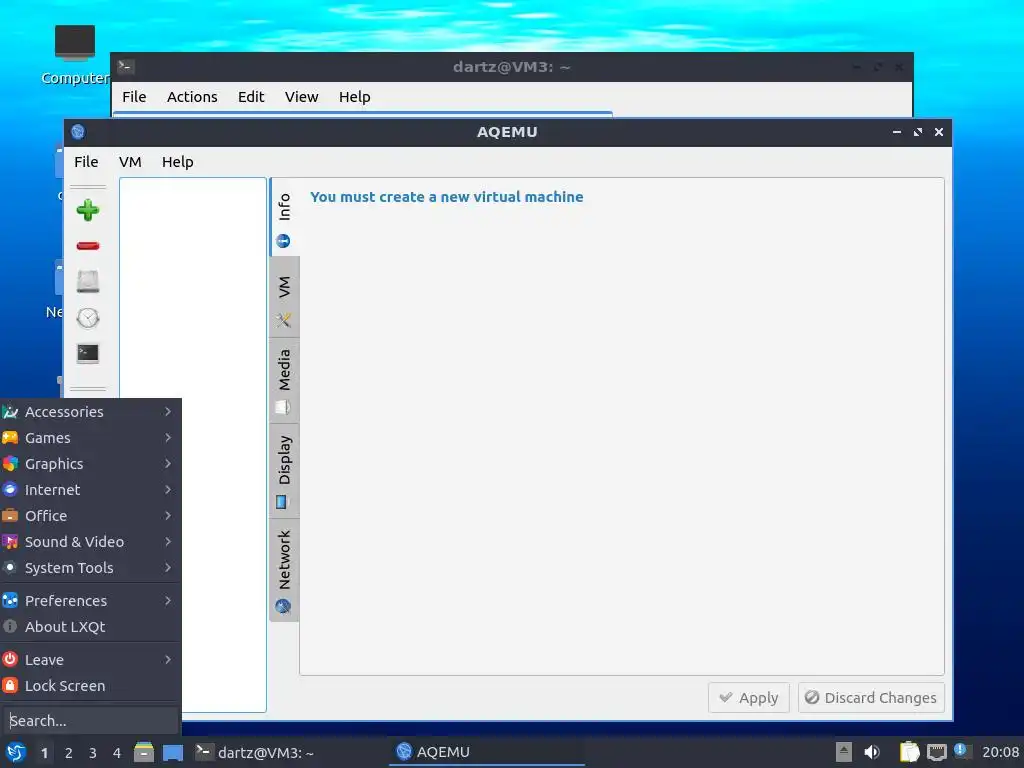Choose Lock Screen from start menu
The width and height of the screenshot is (1024, 768).
tap(91, 686)
